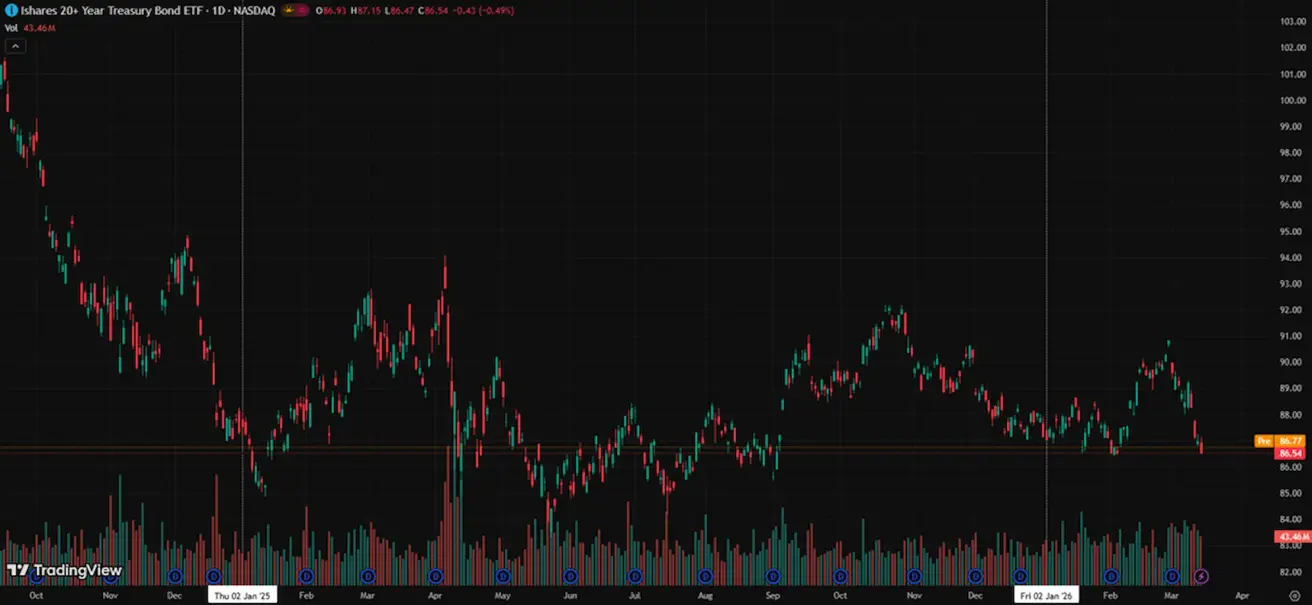Click the 43.46M volume axis label
Image resolution: width=1312 pixels, height=605 pixels.
(x=1291, y=537)
